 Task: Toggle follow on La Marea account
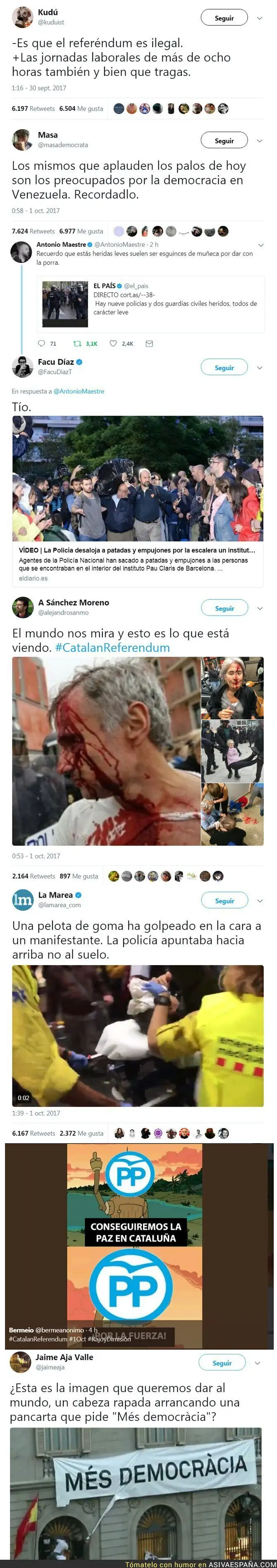[224, 900]
